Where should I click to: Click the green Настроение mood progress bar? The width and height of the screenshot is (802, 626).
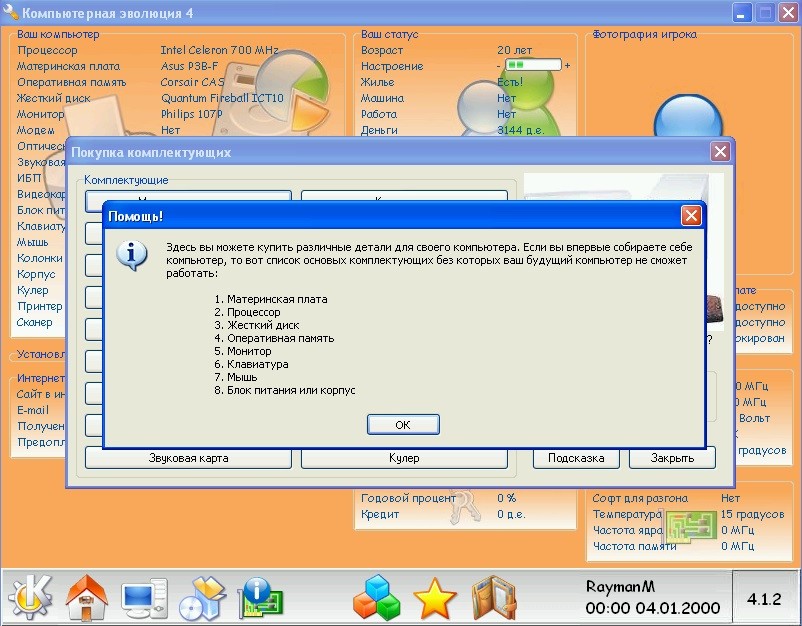(533, 65)
